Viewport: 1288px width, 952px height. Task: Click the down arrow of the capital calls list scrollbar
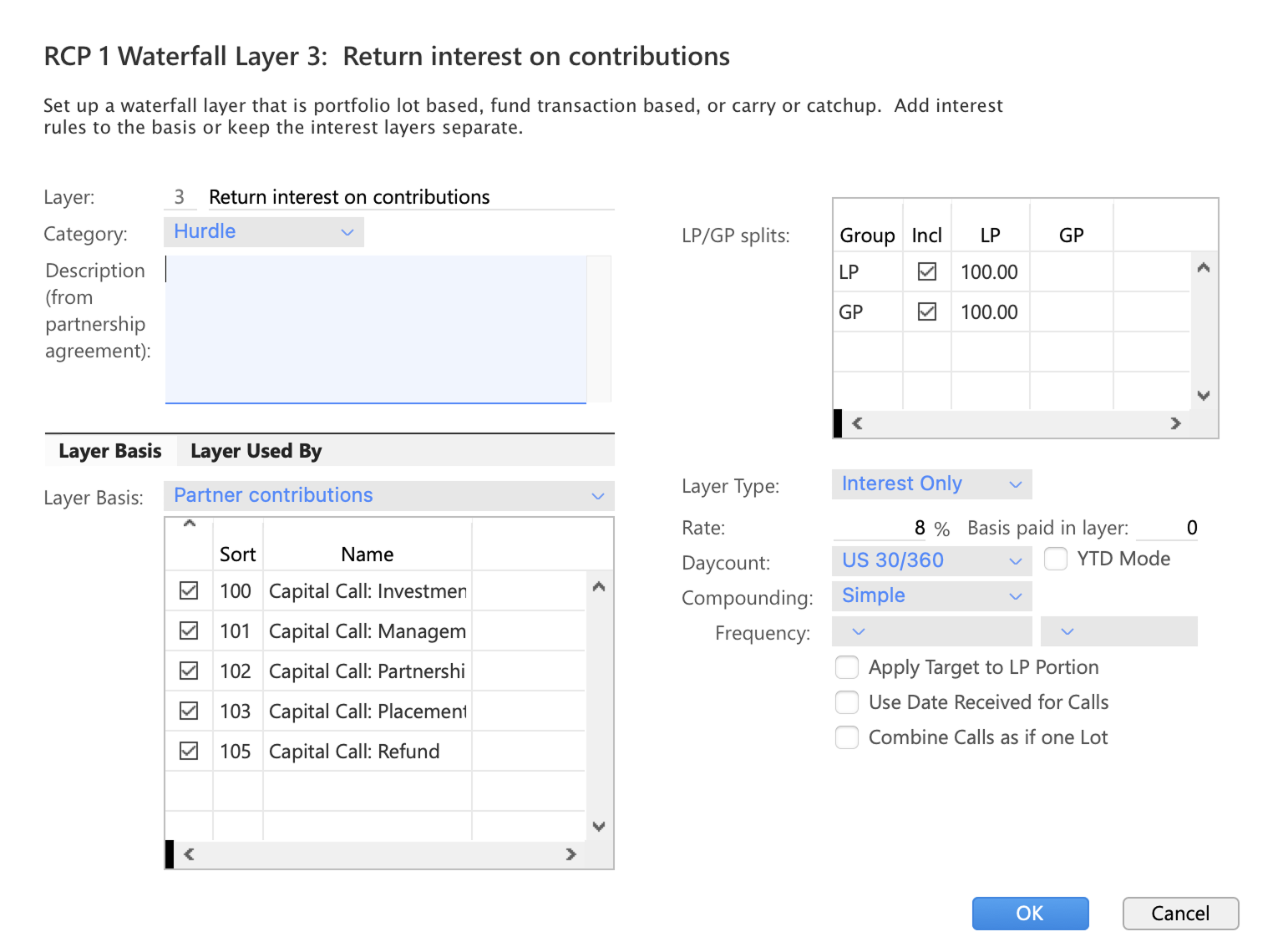tap(598, 826)
